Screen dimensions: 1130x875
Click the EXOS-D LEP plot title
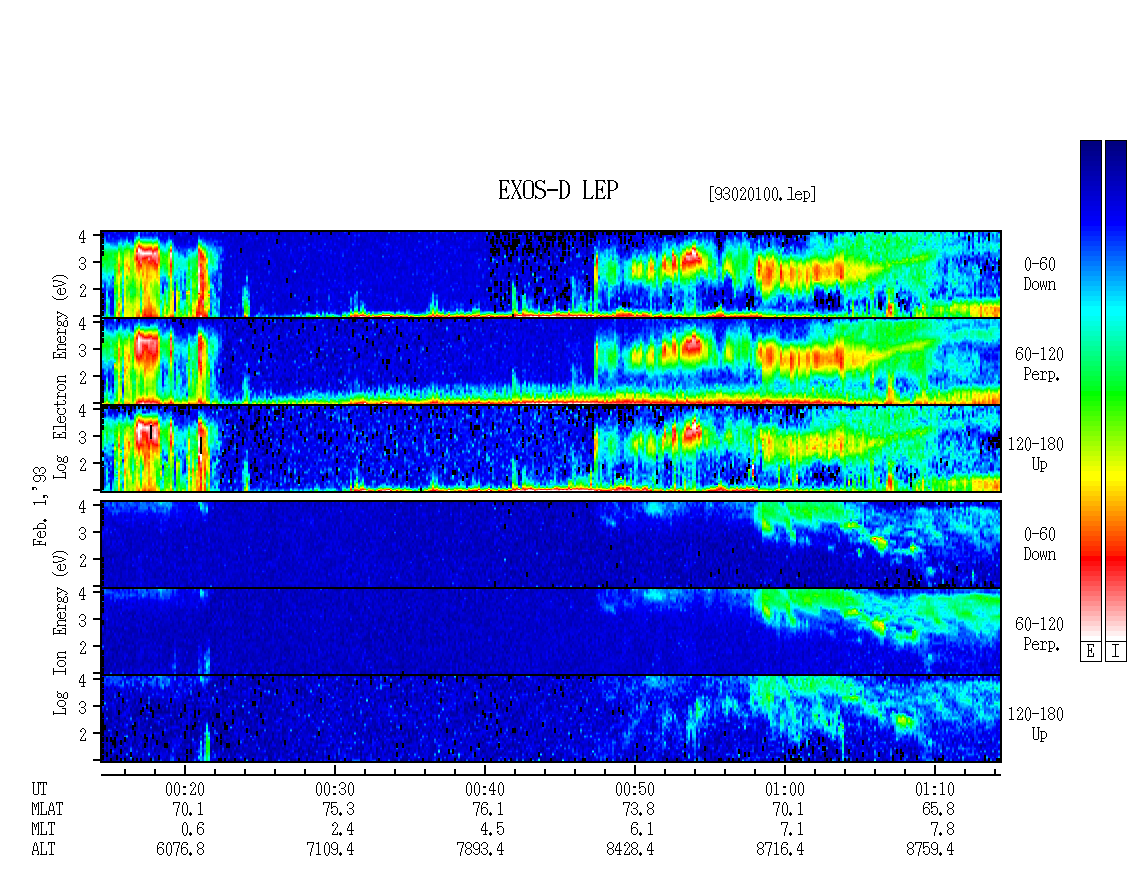pyautogui.click(x=558, y=190)
